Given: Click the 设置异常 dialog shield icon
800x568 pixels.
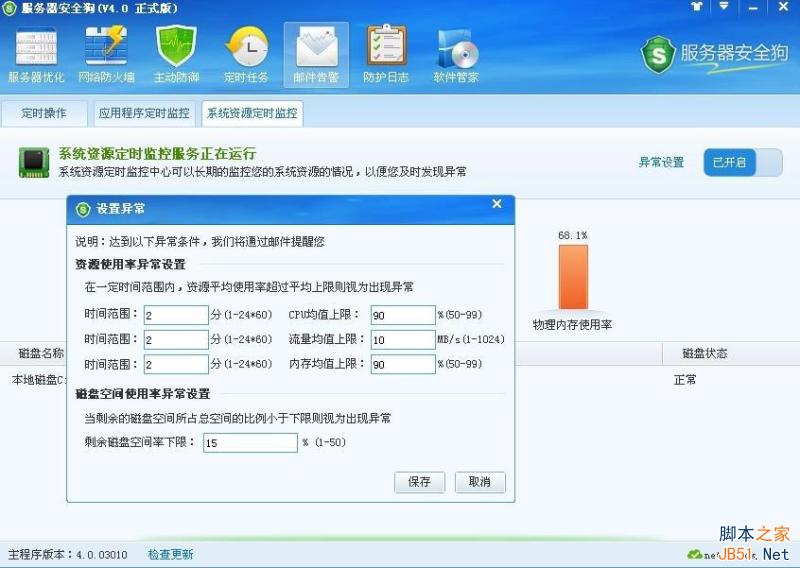Looking at the screenshot, I should (x=83, y=209).
